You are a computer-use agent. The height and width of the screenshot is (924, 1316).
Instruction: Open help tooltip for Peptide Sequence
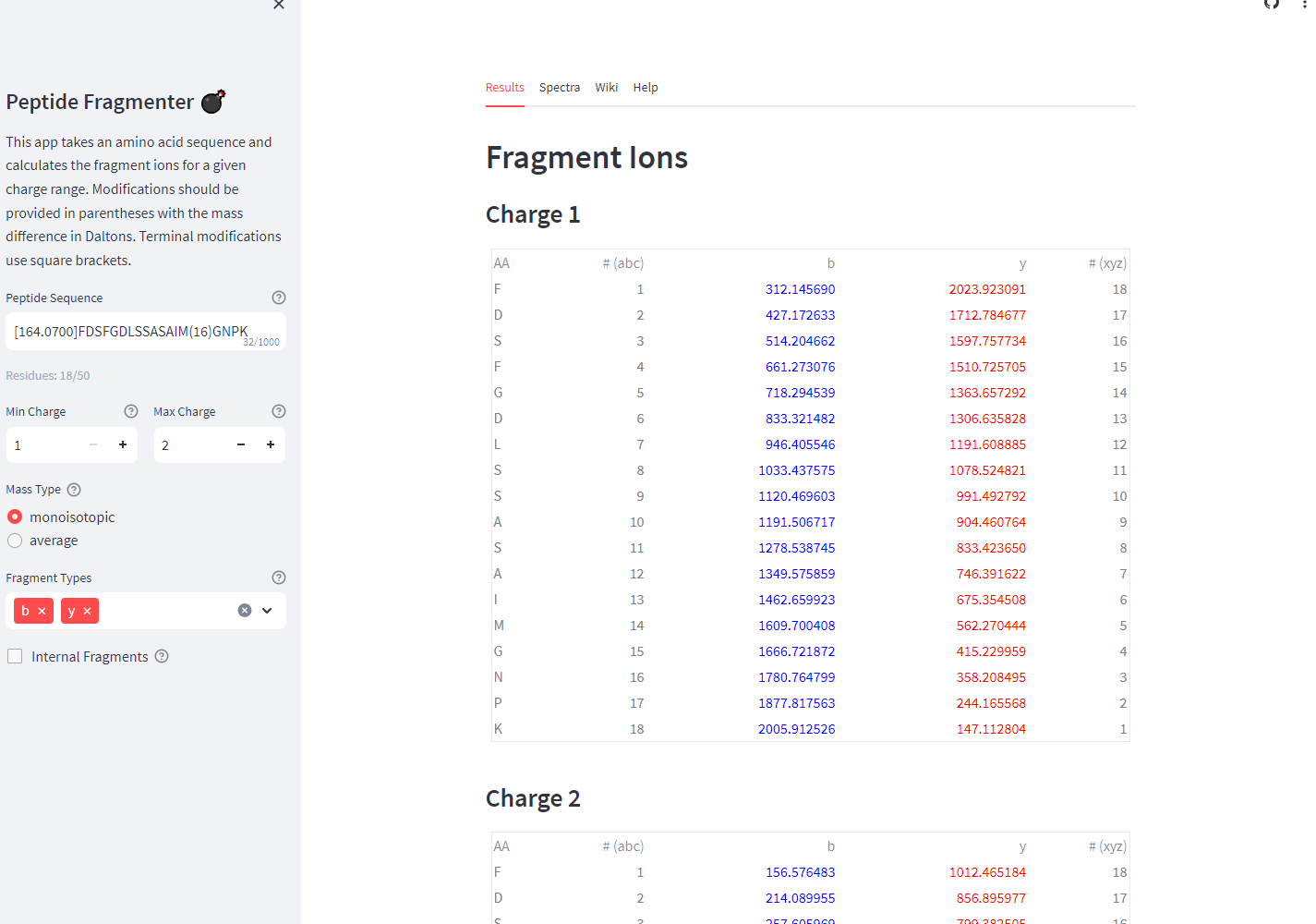(279, 298)
